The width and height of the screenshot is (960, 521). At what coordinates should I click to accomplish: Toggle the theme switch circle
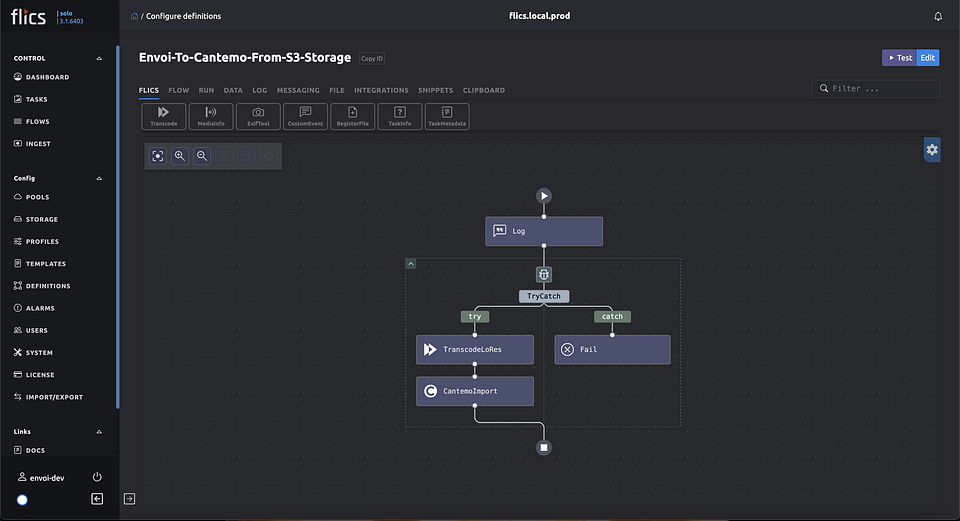click(22, 499)
